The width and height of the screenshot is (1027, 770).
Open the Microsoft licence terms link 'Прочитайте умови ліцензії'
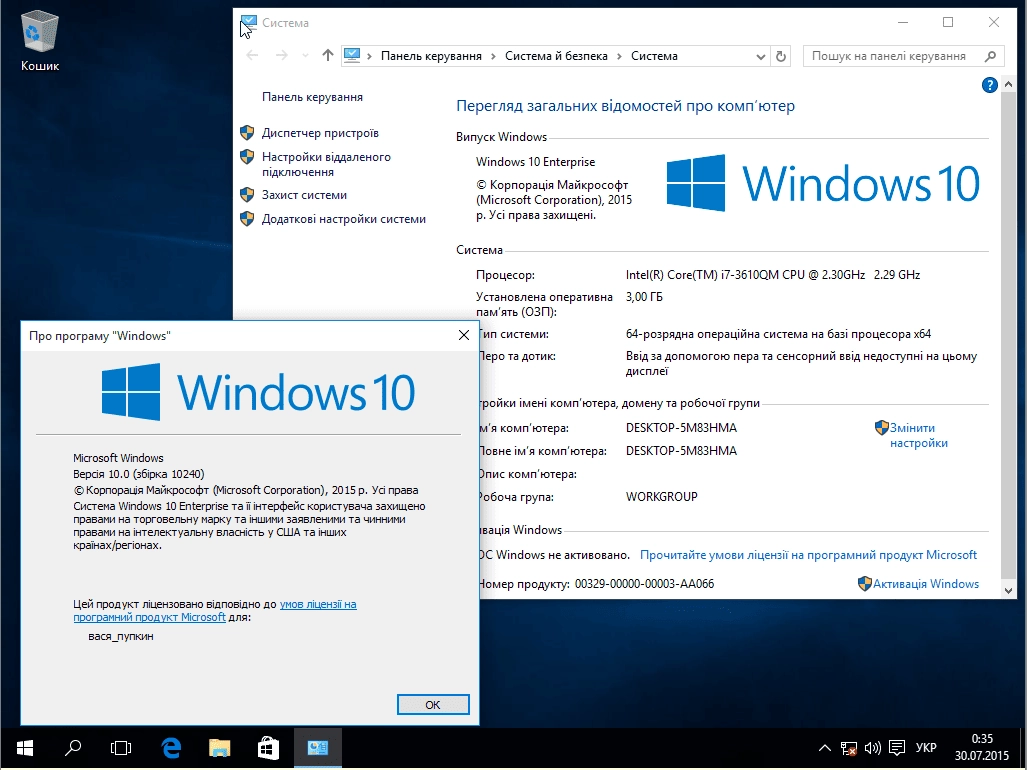[x=808, y=555]
